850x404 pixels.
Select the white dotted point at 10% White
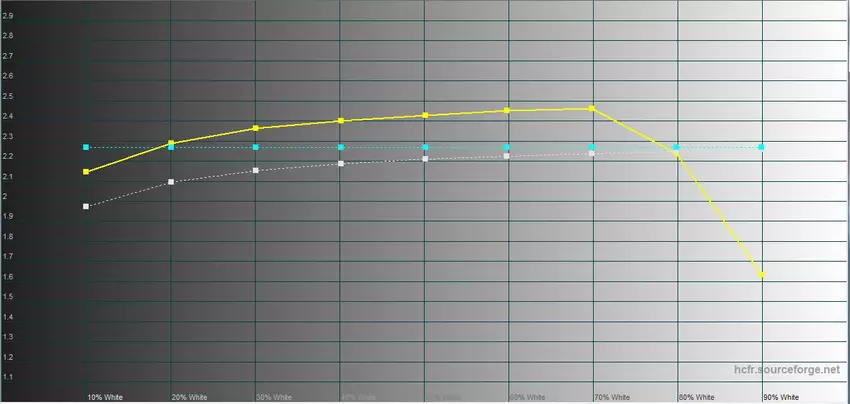coord(86,206)
